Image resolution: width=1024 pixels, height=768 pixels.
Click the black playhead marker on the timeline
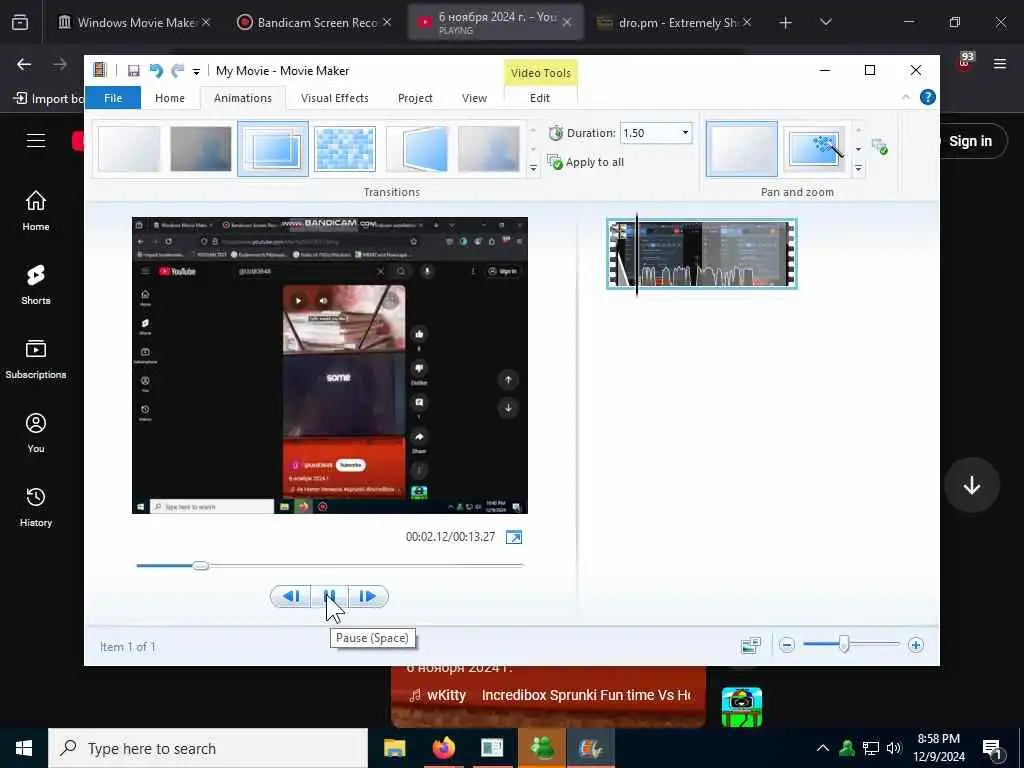click(x=637, y=255)
